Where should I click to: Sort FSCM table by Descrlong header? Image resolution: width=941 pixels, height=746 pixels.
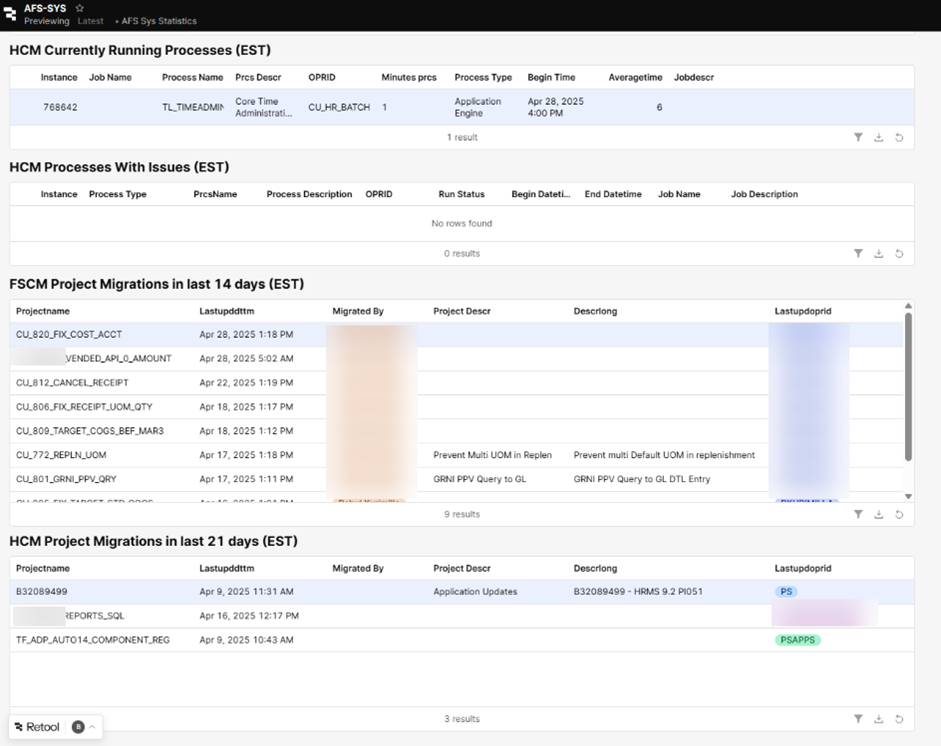[595, 311]
